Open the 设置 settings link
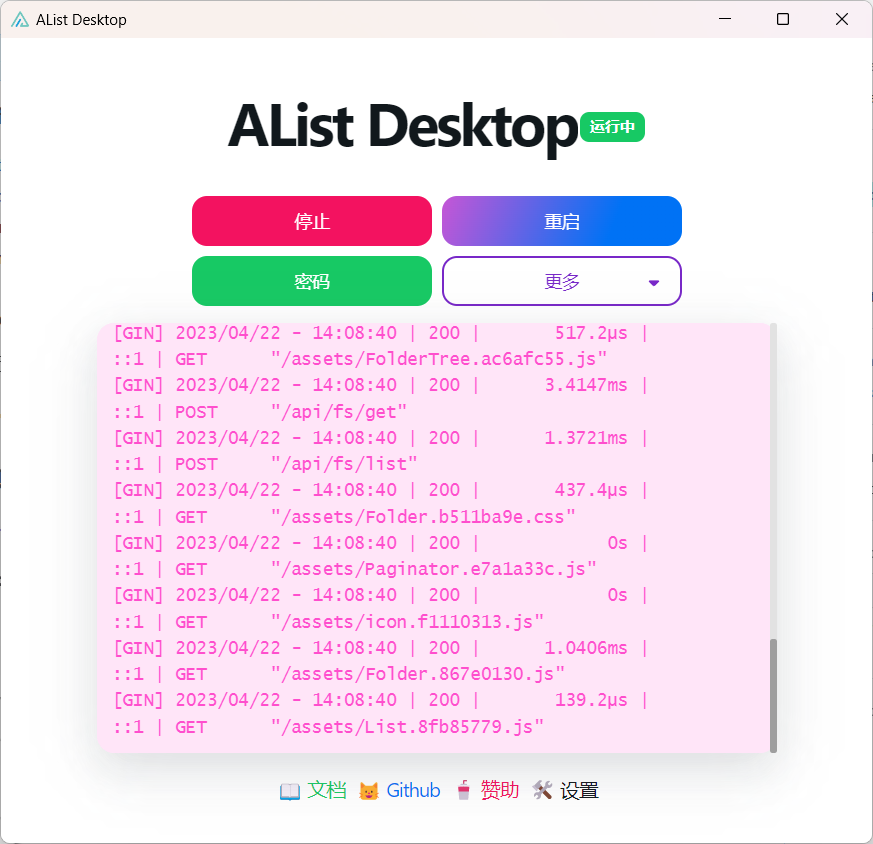Viewport: 873px width, 844px height. click(579, 790)
